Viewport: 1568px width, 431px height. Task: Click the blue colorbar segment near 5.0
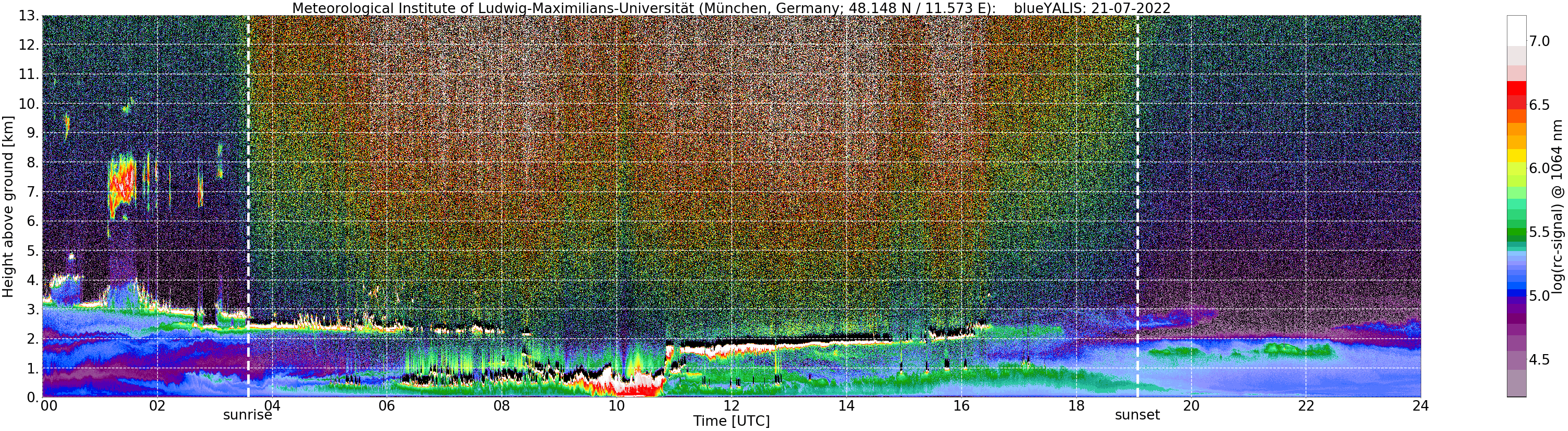1516,293
